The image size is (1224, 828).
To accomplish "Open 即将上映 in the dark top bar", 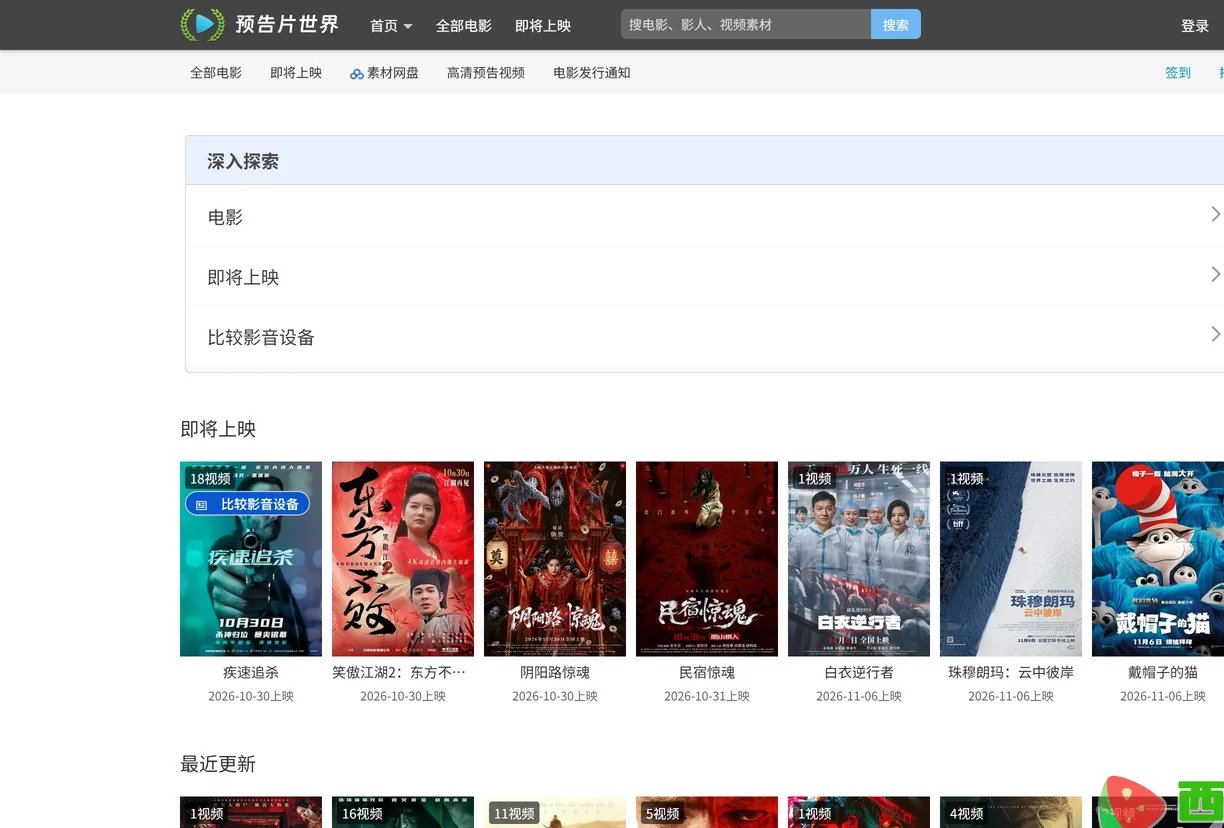I will point(543,26).
